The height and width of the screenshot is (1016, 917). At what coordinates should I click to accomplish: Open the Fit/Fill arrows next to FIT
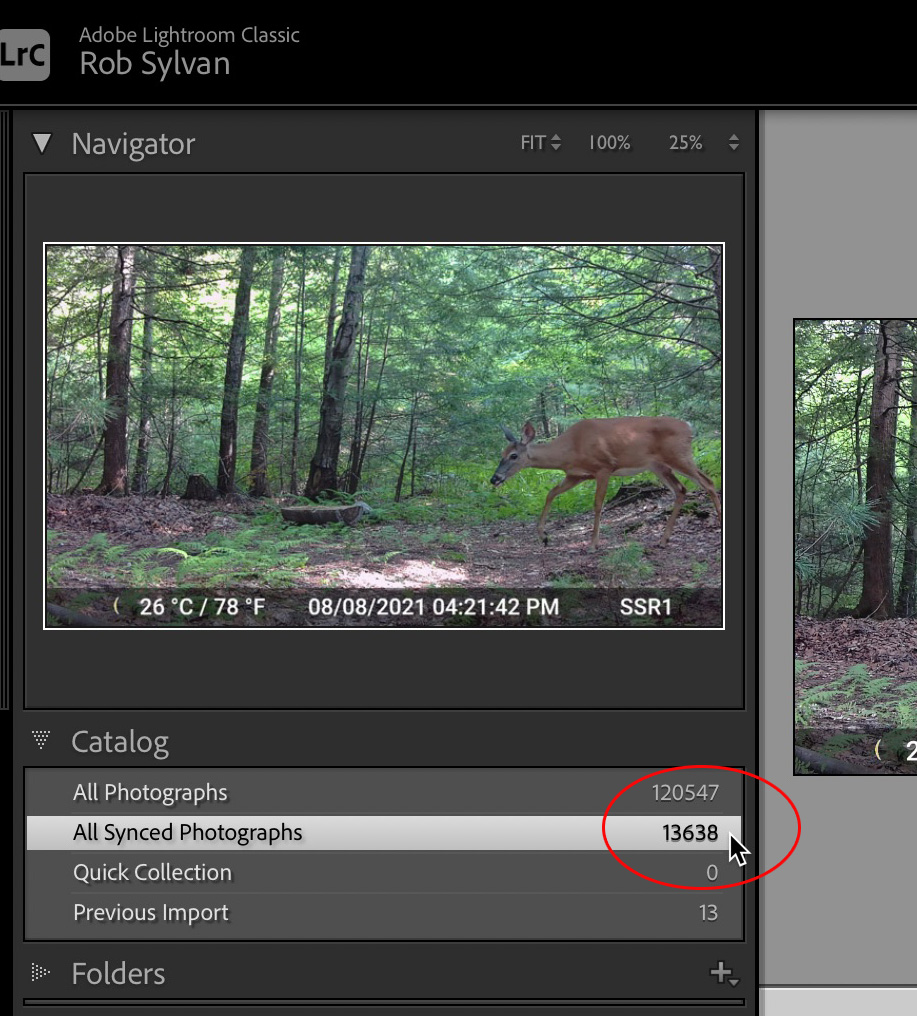coord(556,143)
